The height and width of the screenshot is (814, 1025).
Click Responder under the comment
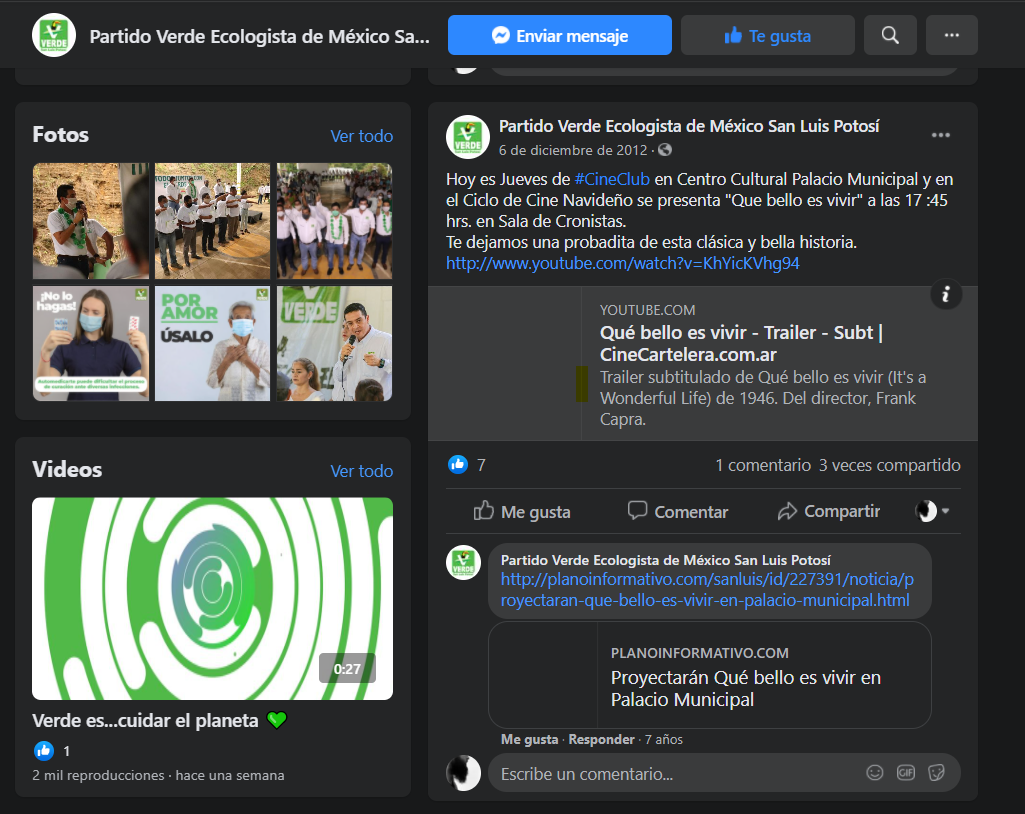(x=601, y=739)
